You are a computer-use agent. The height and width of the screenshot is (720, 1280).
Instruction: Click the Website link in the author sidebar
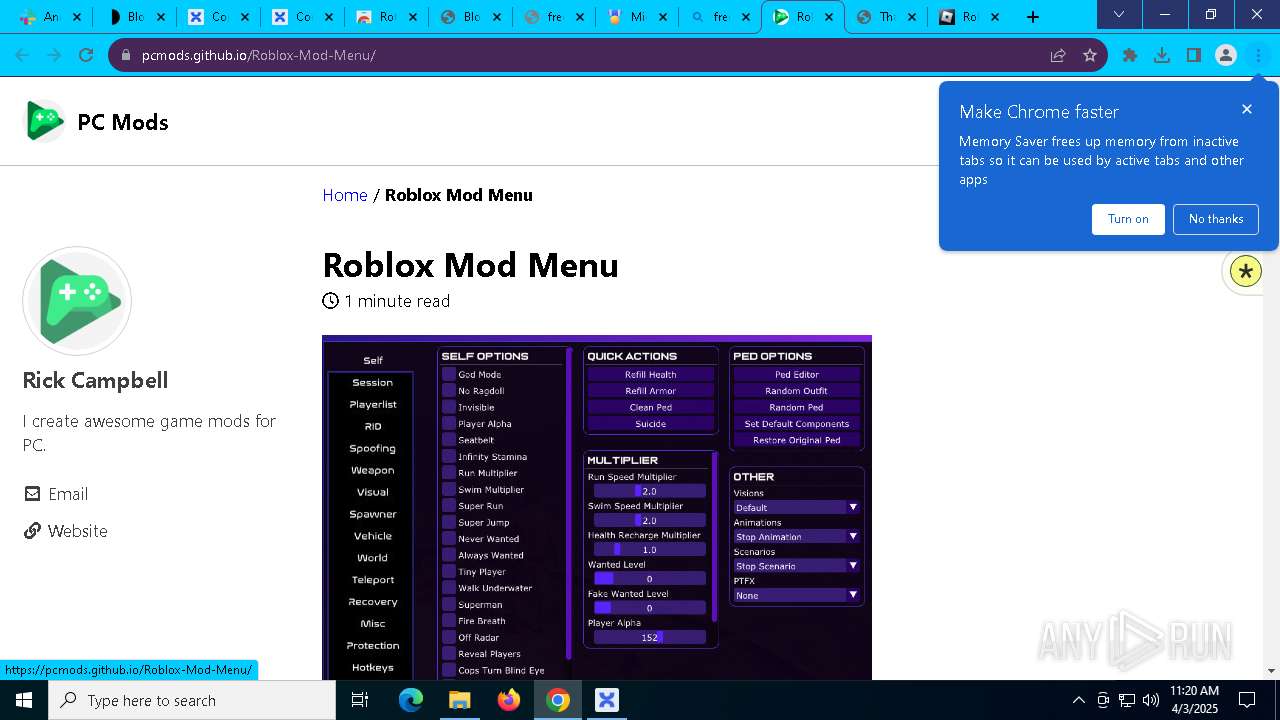tap(77, 531)
